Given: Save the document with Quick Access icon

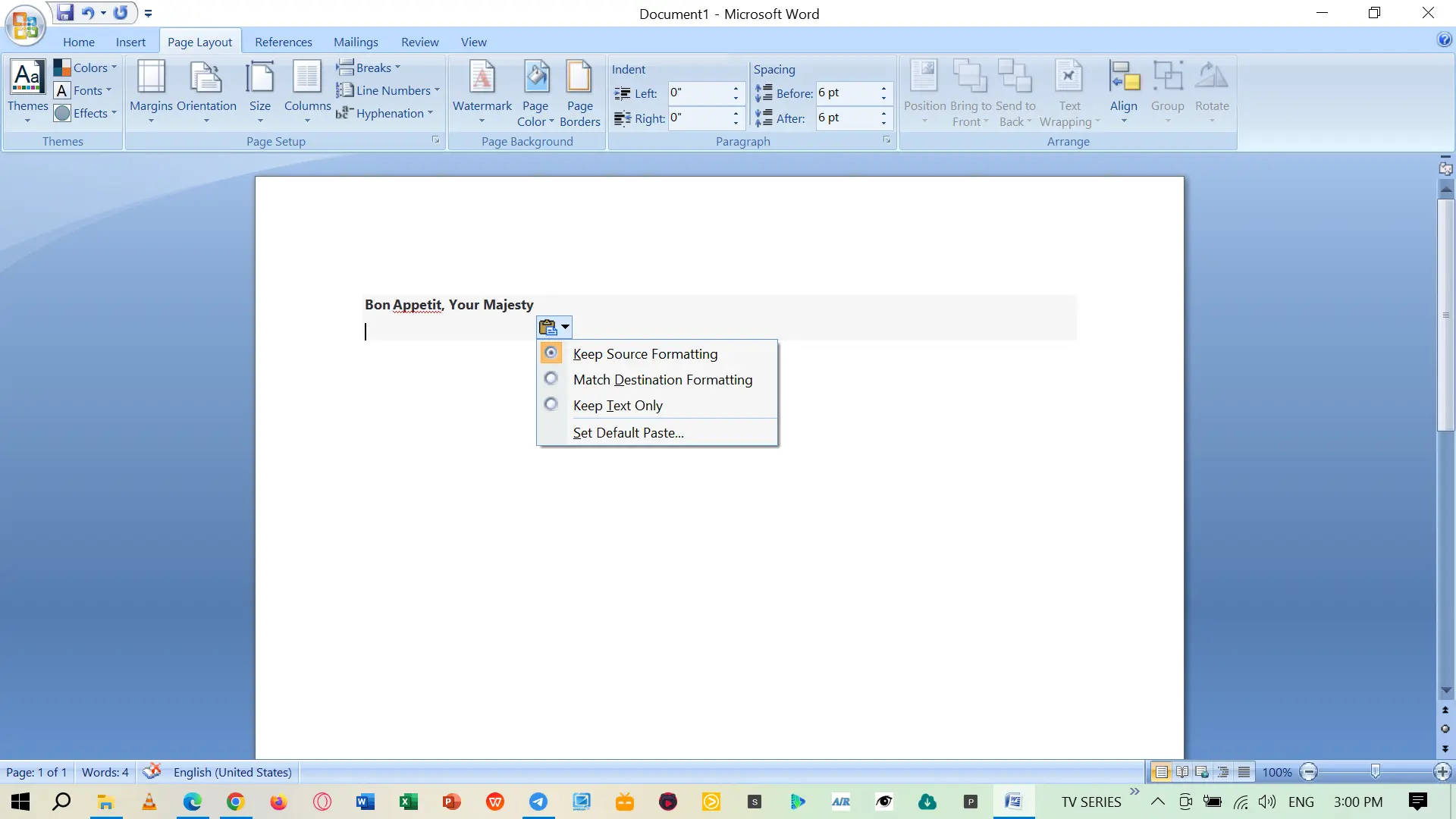Looking at the screenshot, I should 65,13.
